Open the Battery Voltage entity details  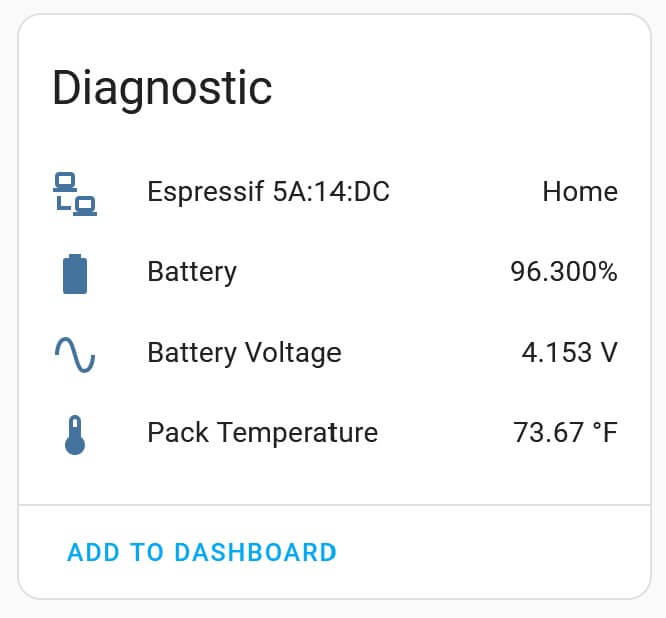coord(244,352)
